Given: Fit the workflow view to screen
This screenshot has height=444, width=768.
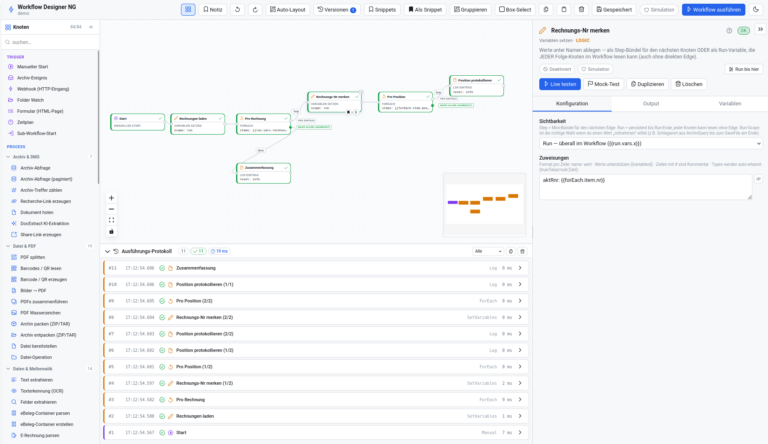Looking at the screenshot, I should click(111, 221).
